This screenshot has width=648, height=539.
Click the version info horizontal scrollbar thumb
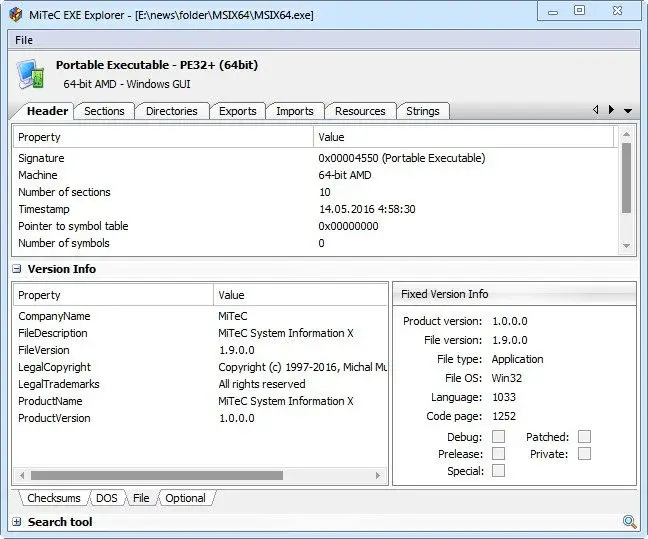pos(157,475)
